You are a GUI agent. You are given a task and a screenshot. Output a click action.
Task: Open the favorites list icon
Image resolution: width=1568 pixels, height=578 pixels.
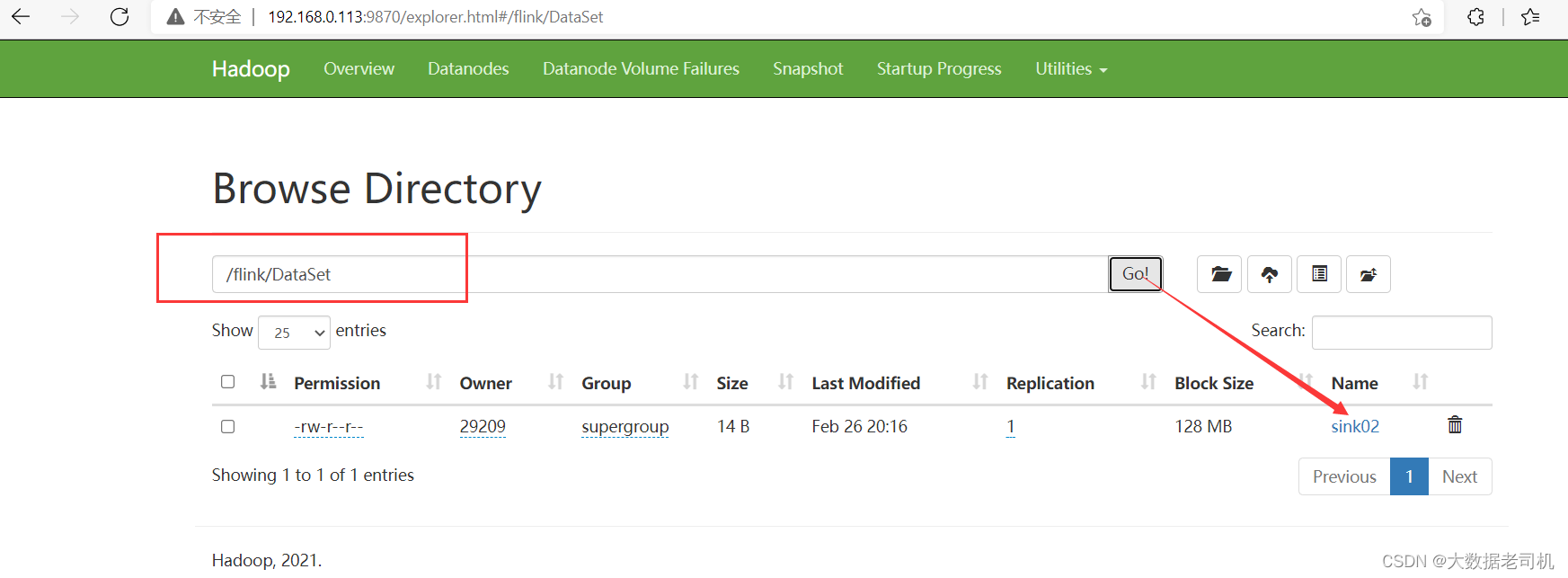click(x=1531, y=17)
